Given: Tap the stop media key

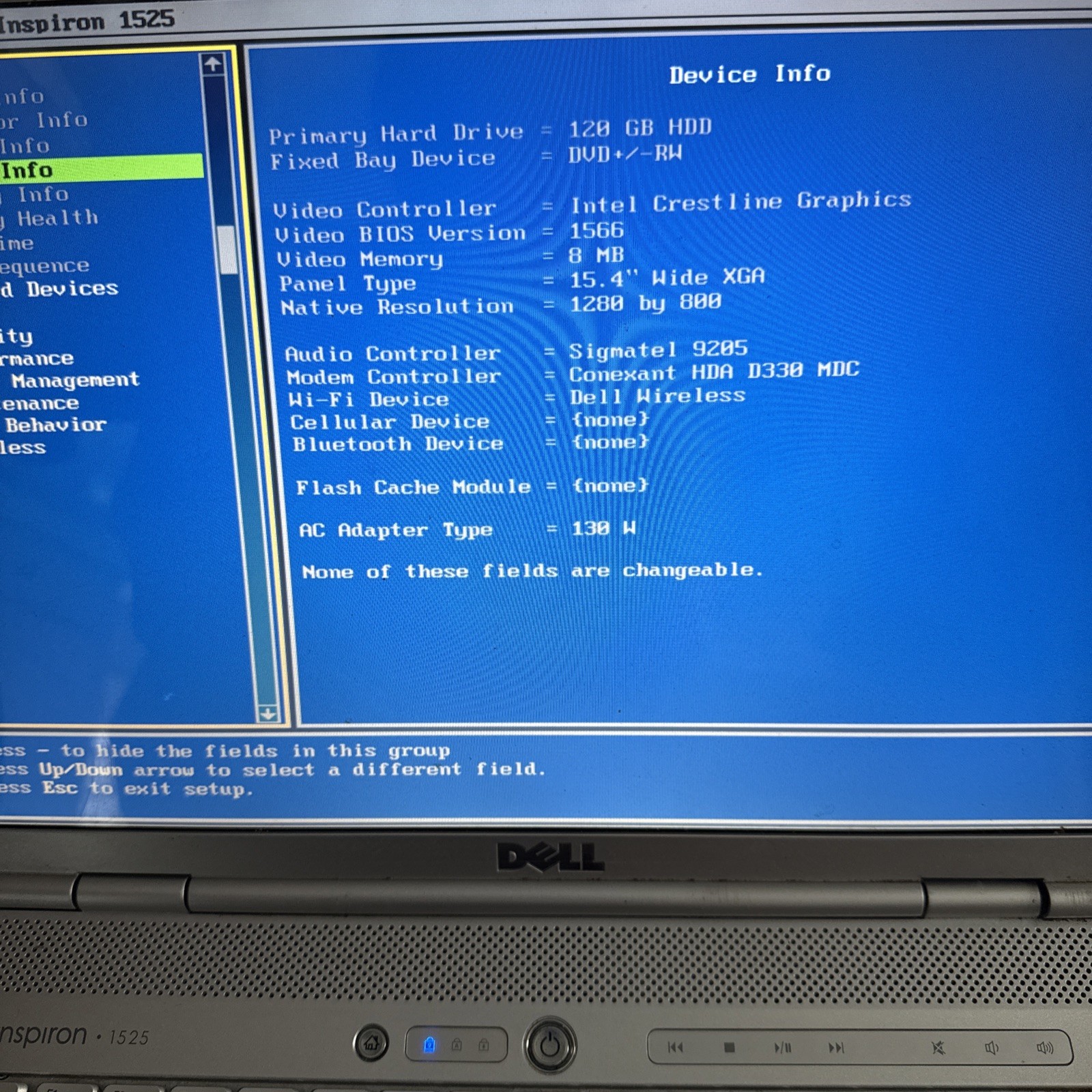Looking at the screenshot, I should 730,1047.
